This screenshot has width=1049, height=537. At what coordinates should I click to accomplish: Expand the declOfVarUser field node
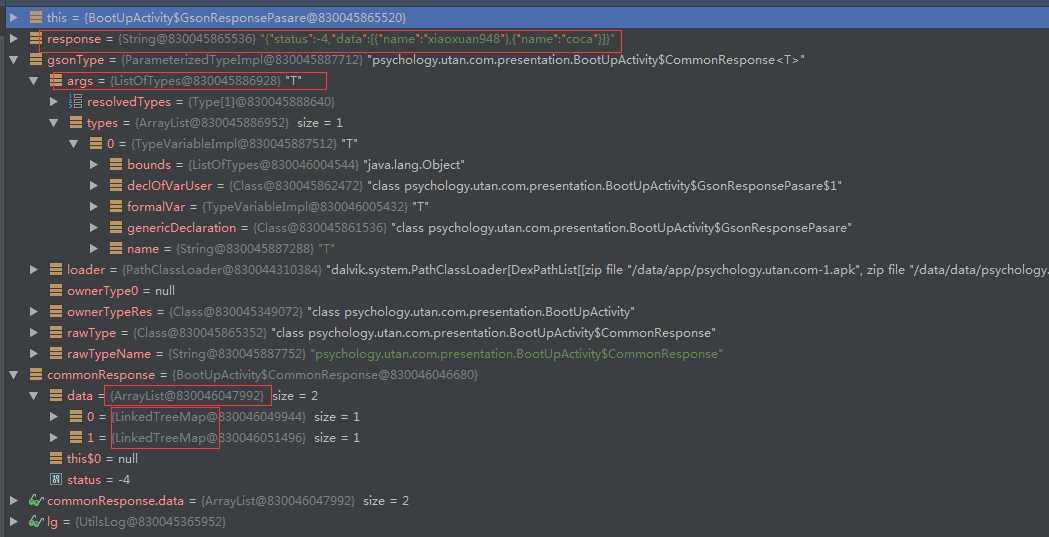click(94, 186)
